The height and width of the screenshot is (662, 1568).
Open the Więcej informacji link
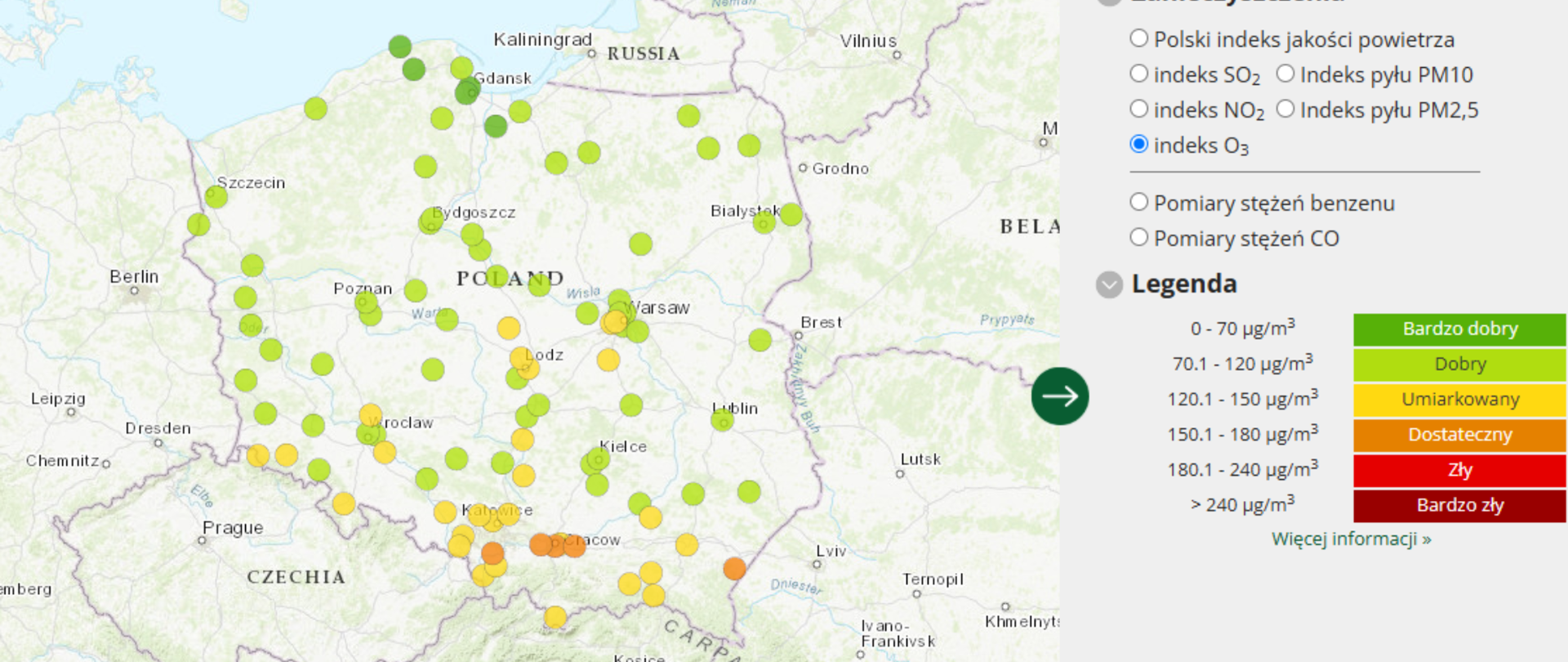pos(1351,539)
